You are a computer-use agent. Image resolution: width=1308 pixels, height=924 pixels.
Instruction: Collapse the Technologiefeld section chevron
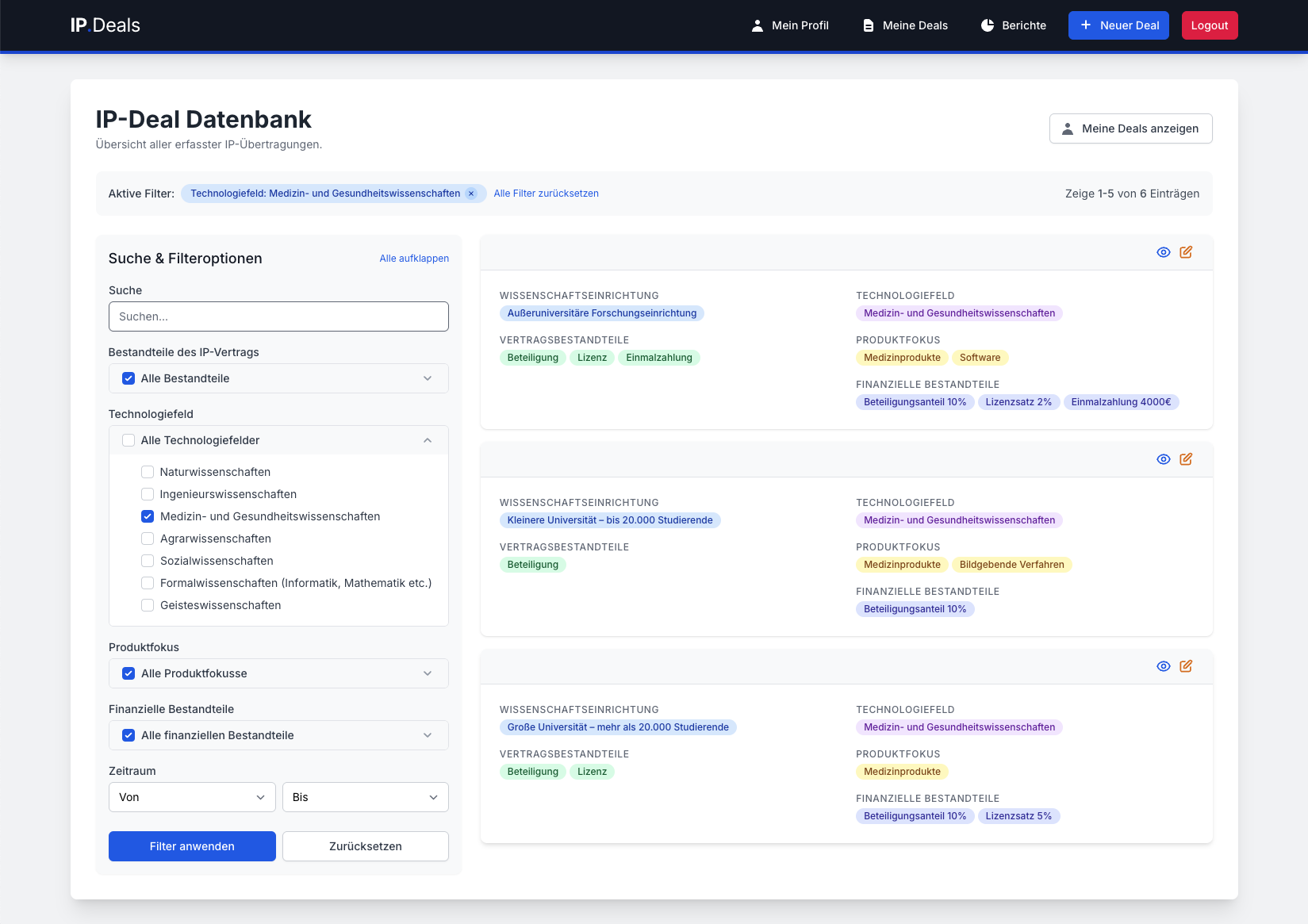click(x=428, y=440)
